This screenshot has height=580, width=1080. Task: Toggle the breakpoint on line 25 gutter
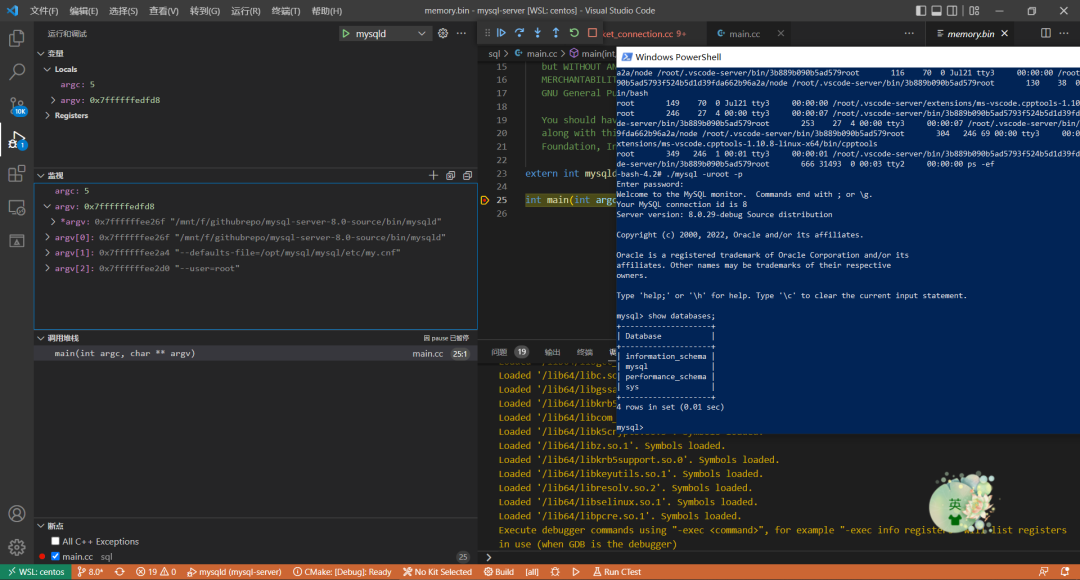[x=484, y=200]
